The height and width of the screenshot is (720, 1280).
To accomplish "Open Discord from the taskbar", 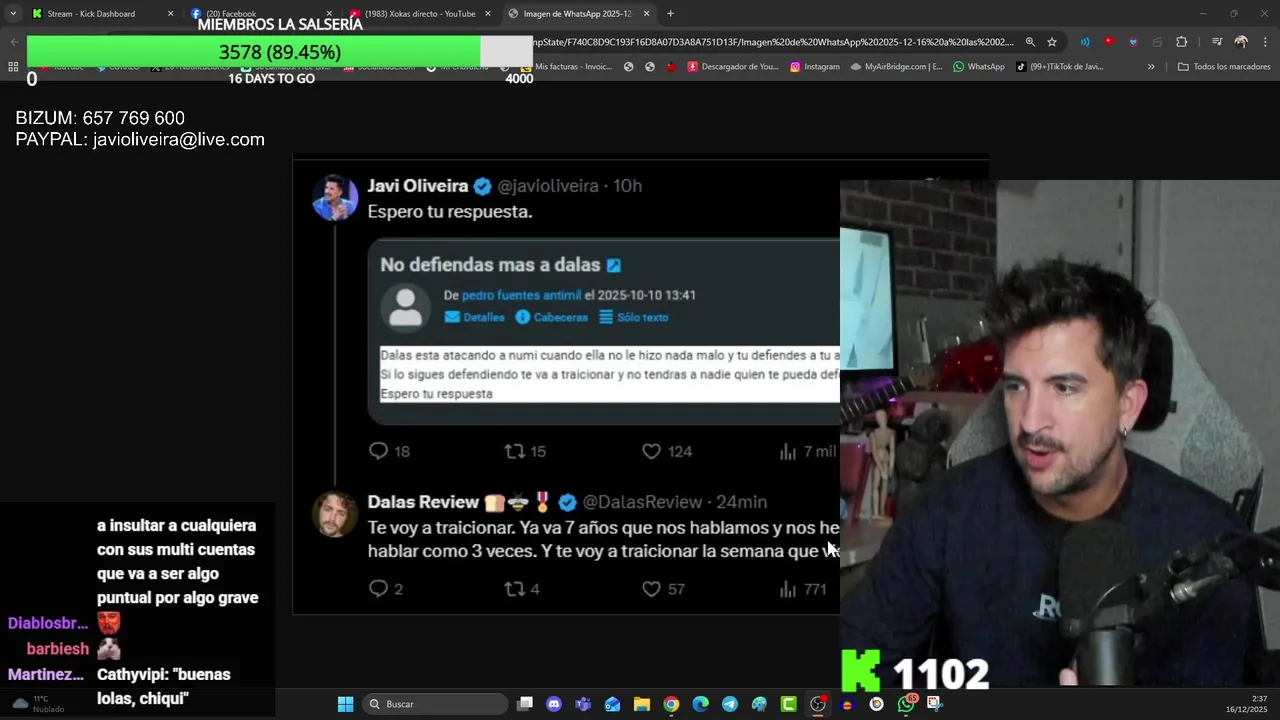I will pyautogui.click(x=554, y=704).
